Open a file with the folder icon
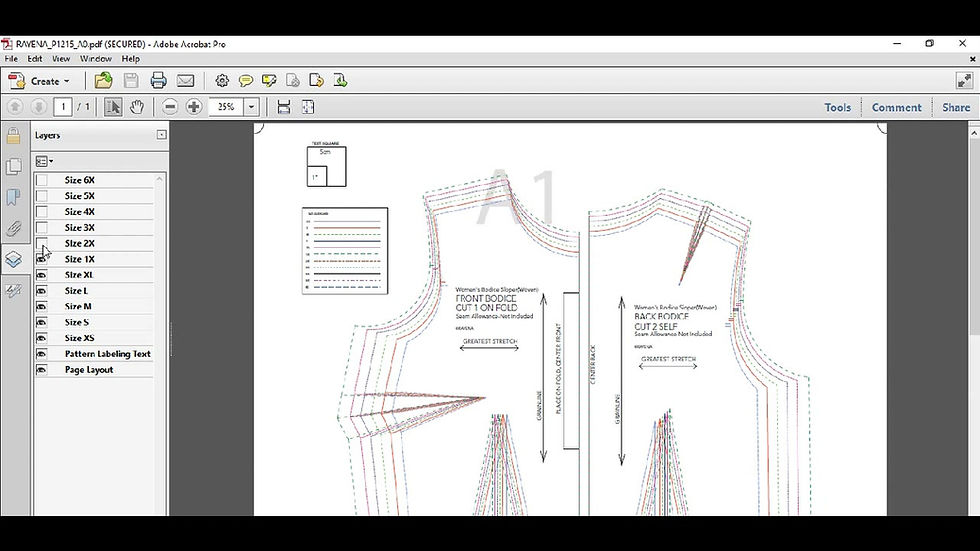 coord(103,81)
